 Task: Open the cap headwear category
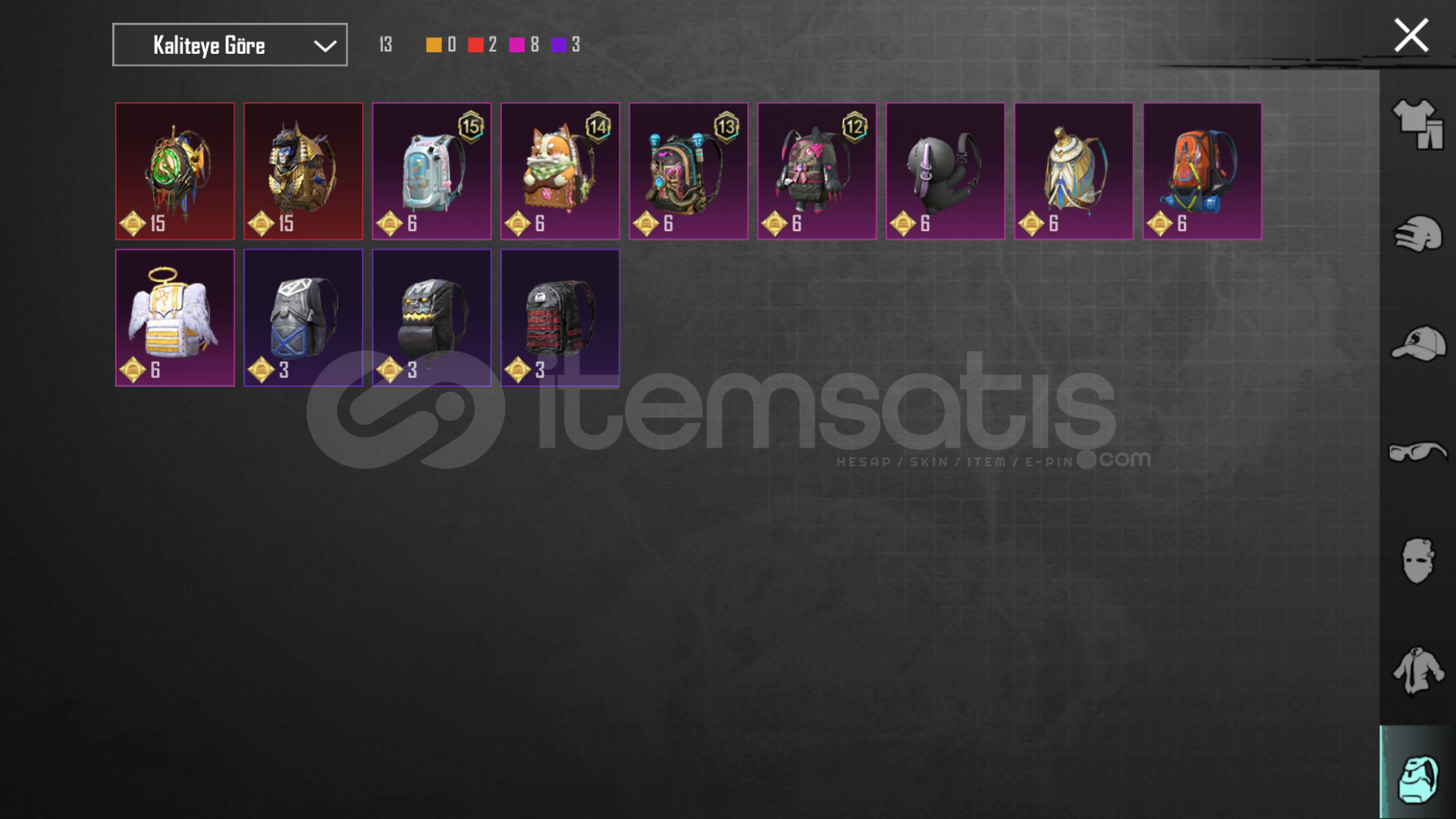click(x=1417, y=344)
